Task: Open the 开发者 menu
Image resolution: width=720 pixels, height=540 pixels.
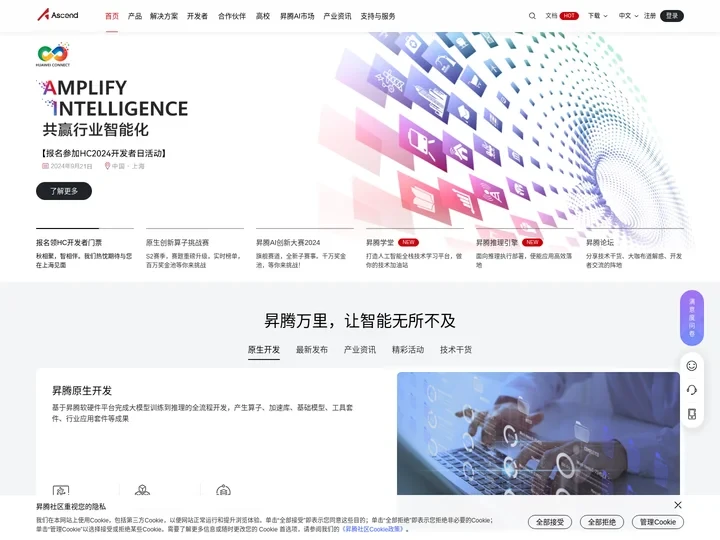Action: [197, 16]
